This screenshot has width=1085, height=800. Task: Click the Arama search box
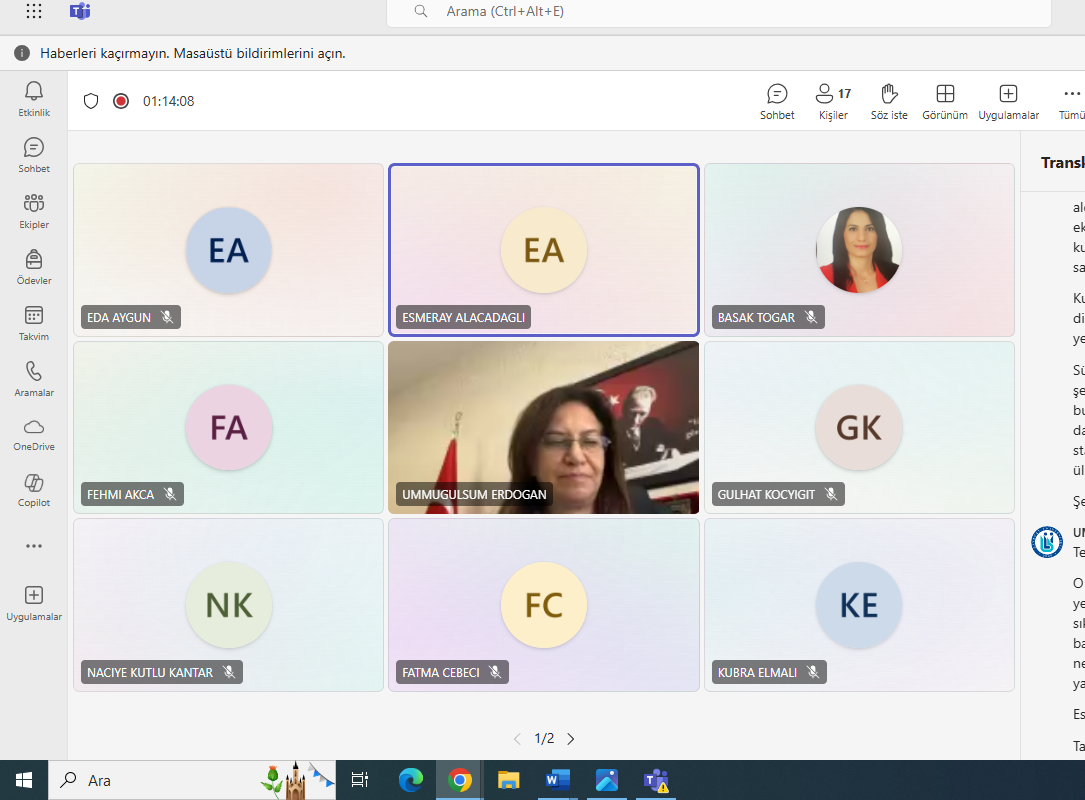pos(718,12)
